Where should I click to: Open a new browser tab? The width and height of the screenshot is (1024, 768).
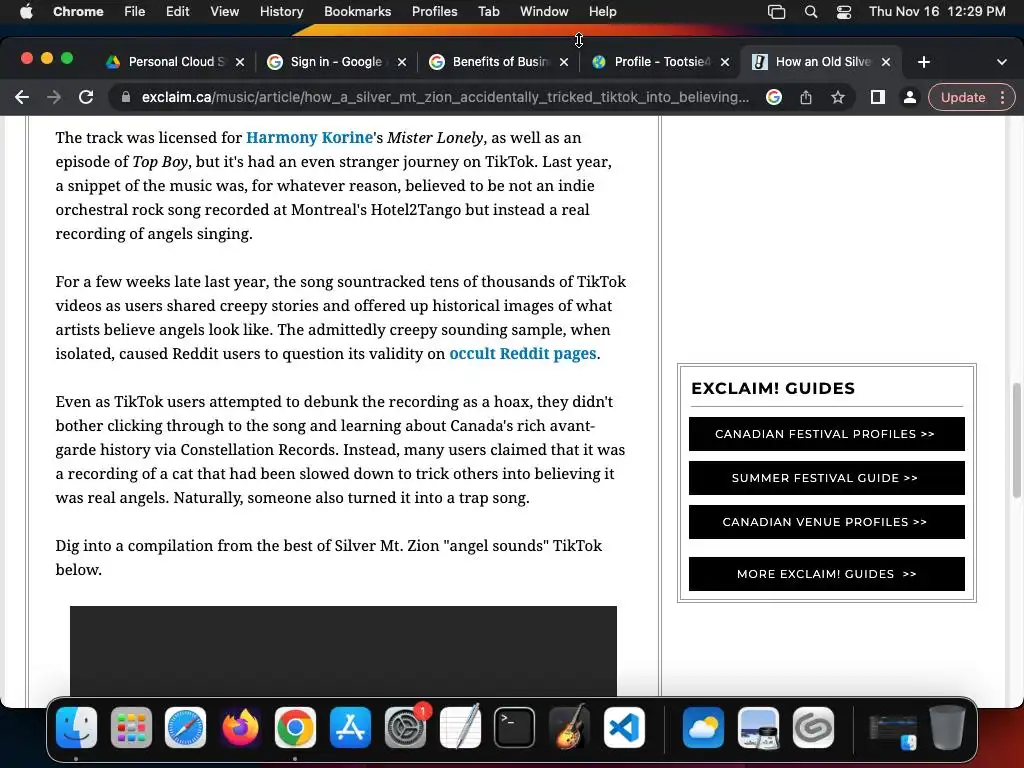[923, 62]
